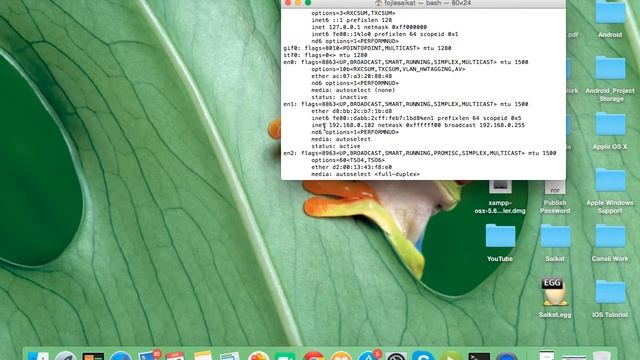This screenshot has height=360, width=640.
Task: Open System Preferences from the Dock
Action: coord(396,356)
